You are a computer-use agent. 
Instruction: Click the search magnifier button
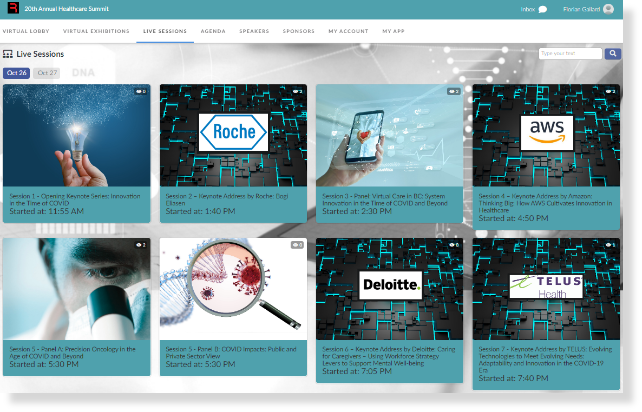(613, 54)
